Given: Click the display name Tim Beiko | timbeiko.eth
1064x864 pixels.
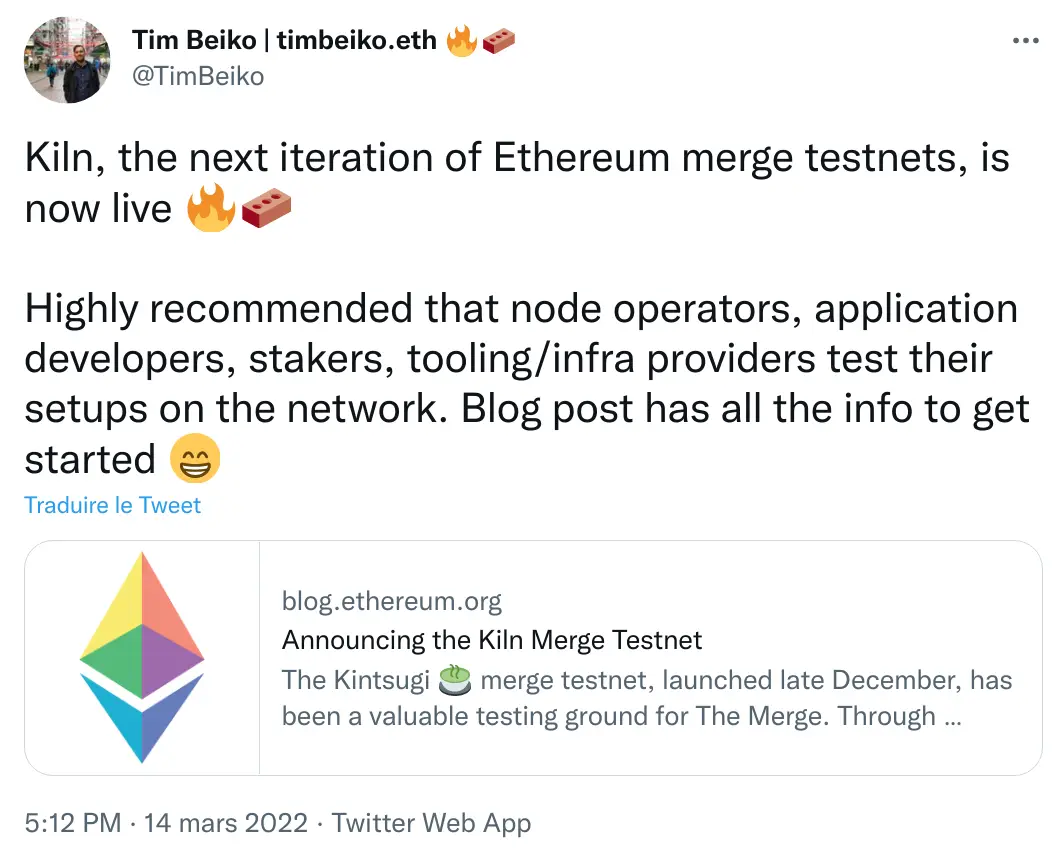Looking at the screenshot, I should coord(284,40).
